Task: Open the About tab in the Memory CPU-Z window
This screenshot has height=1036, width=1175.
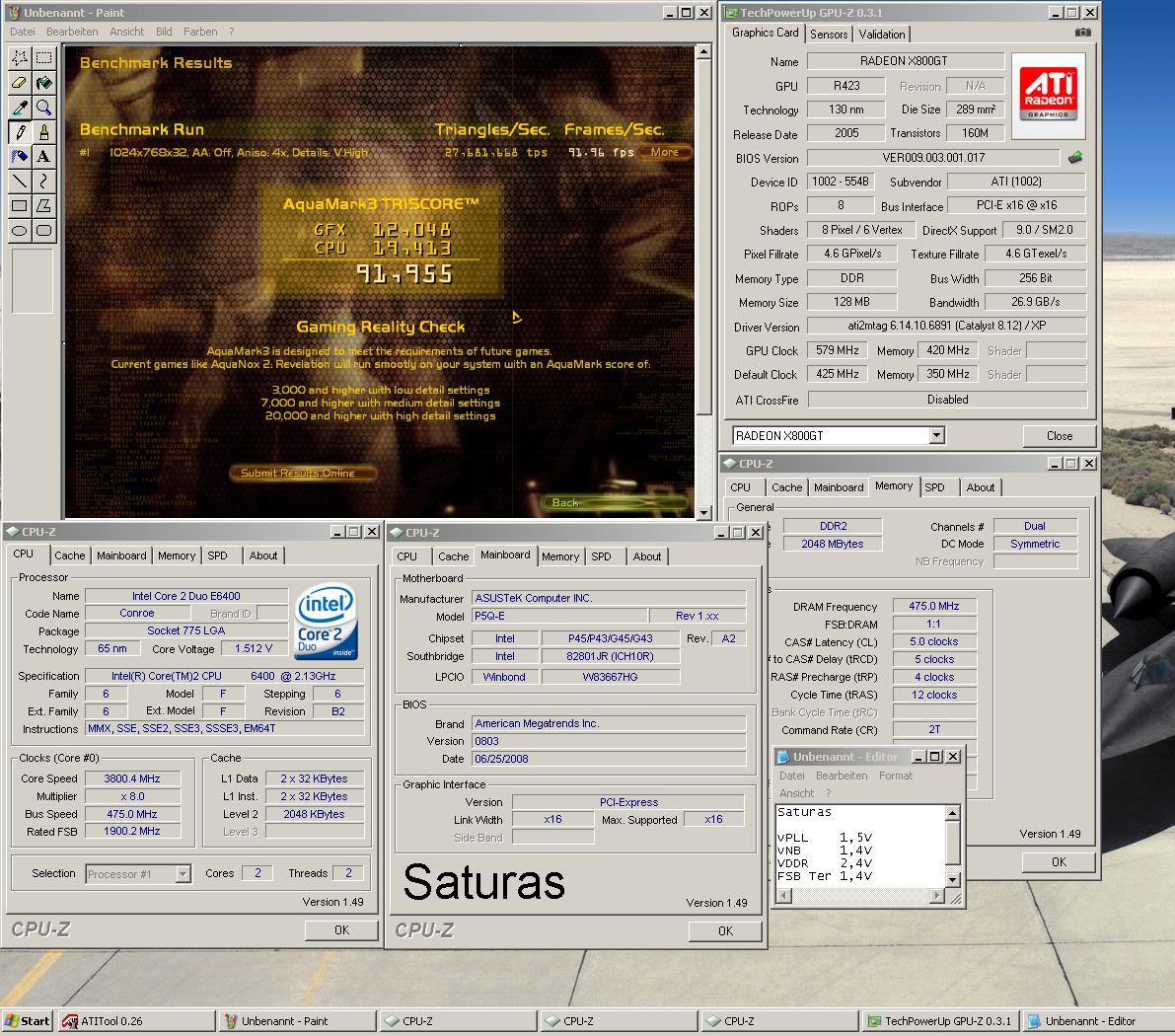Action: 981,487
